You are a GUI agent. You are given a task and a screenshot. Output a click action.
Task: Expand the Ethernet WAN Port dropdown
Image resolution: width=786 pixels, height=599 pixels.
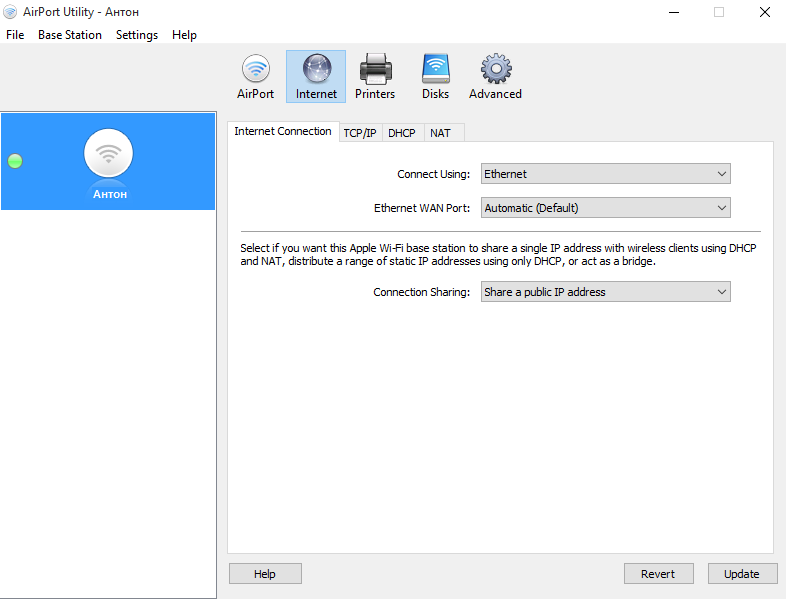point(605,208)
